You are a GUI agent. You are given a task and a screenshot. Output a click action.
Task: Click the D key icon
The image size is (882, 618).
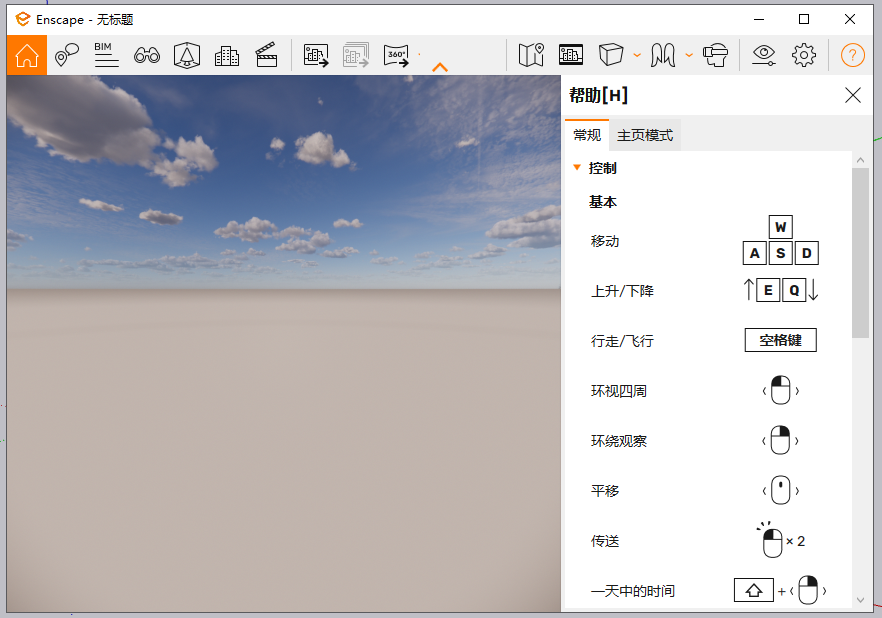coord(807,253)
